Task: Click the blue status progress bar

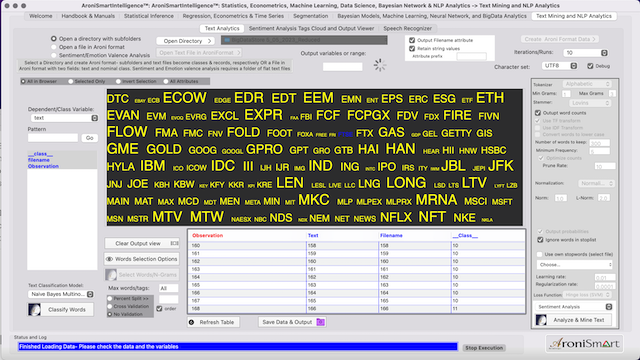Action: tap(238, 347)
